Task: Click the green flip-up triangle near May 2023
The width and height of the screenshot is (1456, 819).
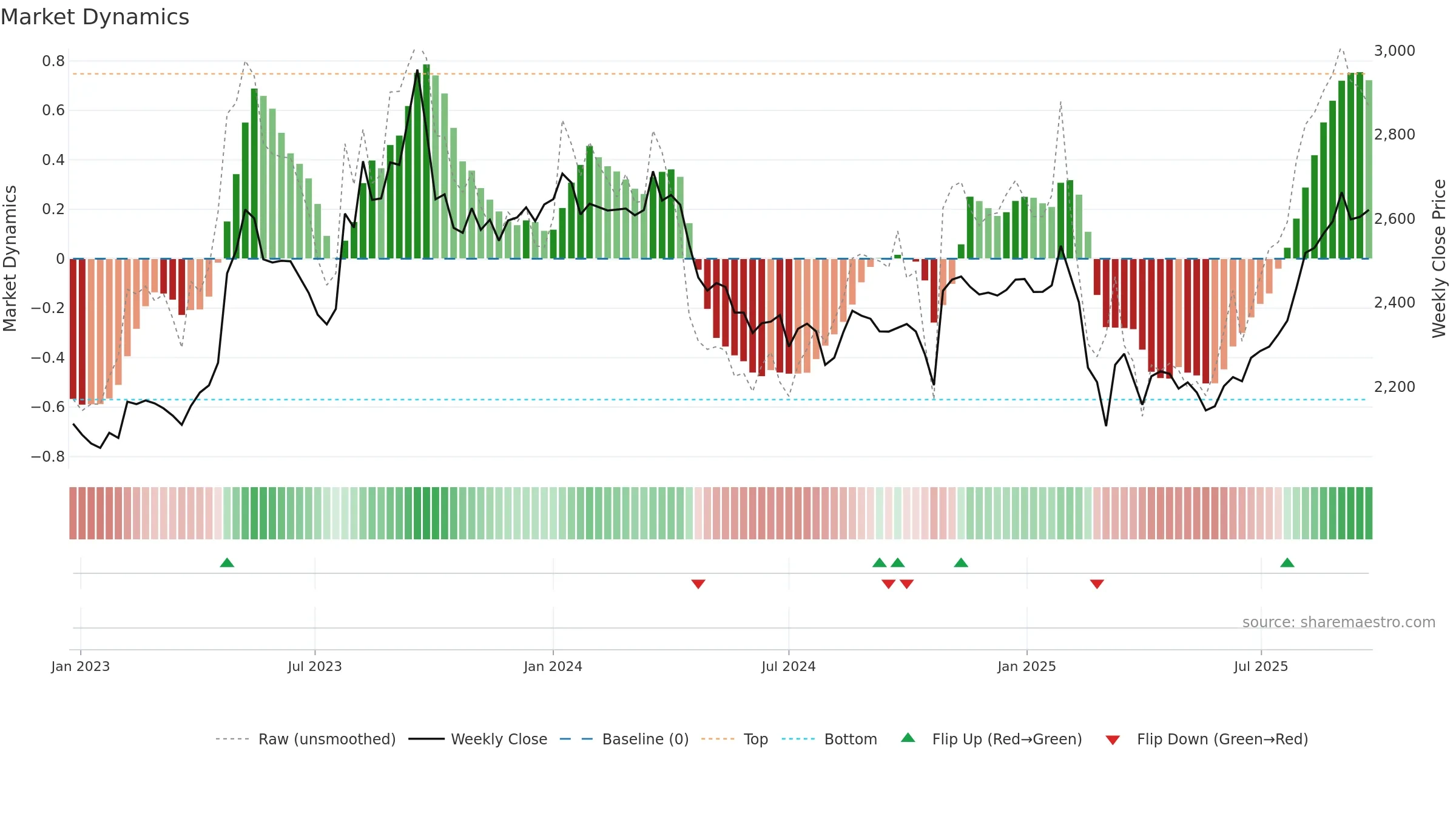Action: click(227, 562)
